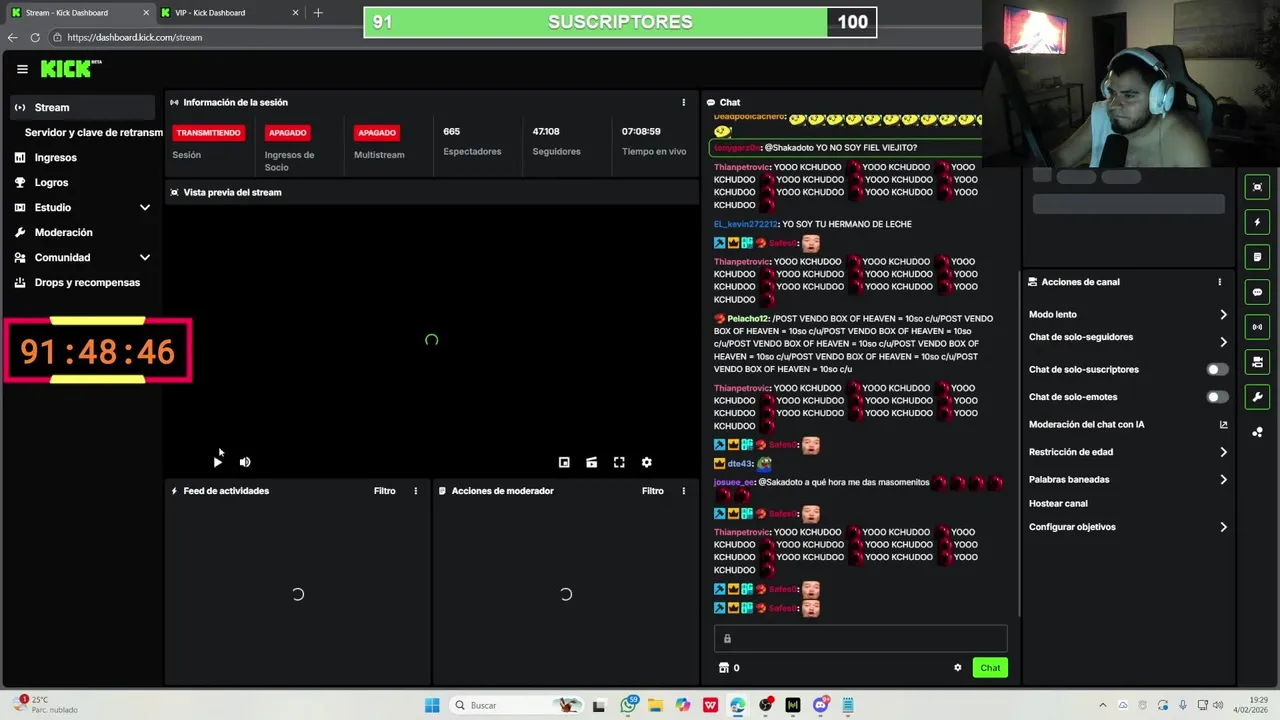Play the stream preview
The image size is (1280, 720).
point(217,462)
